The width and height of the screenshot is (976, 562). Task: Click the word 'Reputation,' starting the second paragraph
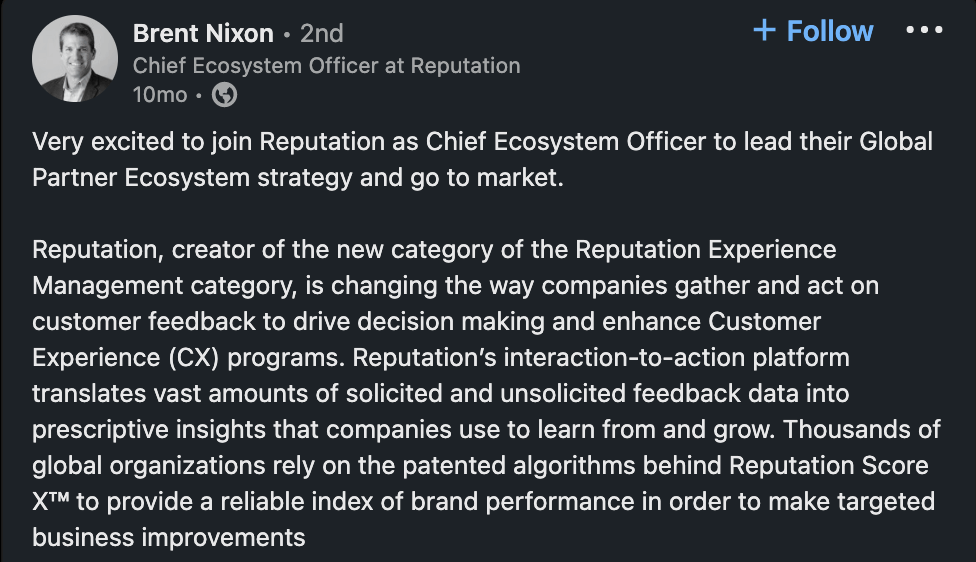[98, 250]
